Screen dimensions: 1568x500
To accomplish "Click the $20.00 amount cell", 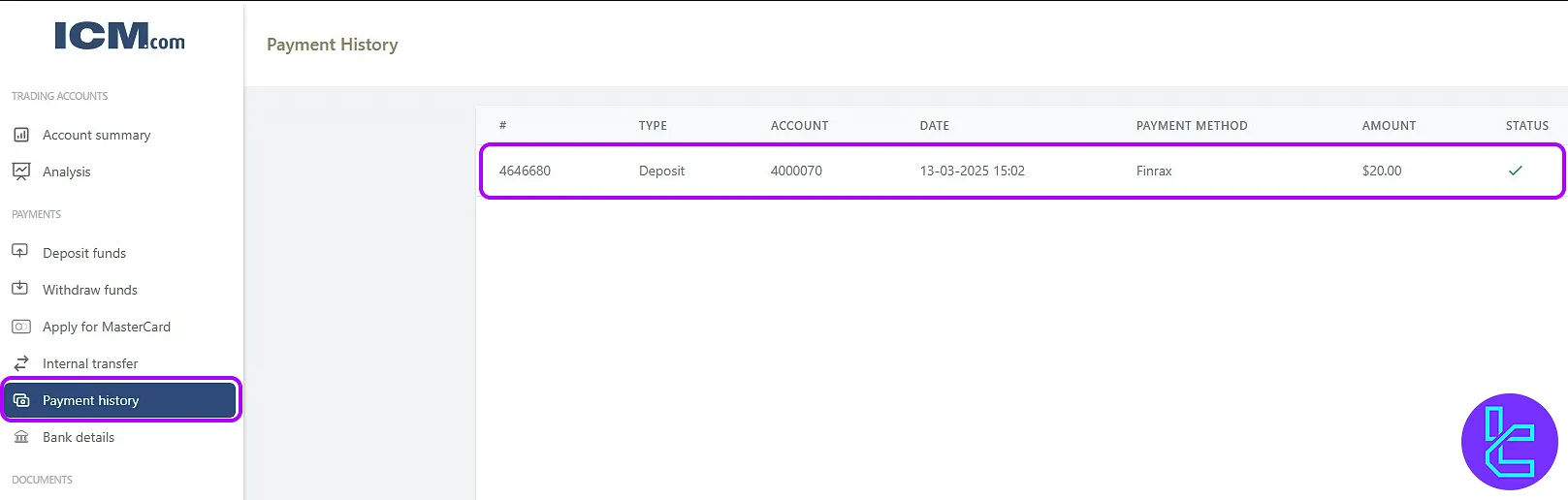I will (x=1382, y=171).
